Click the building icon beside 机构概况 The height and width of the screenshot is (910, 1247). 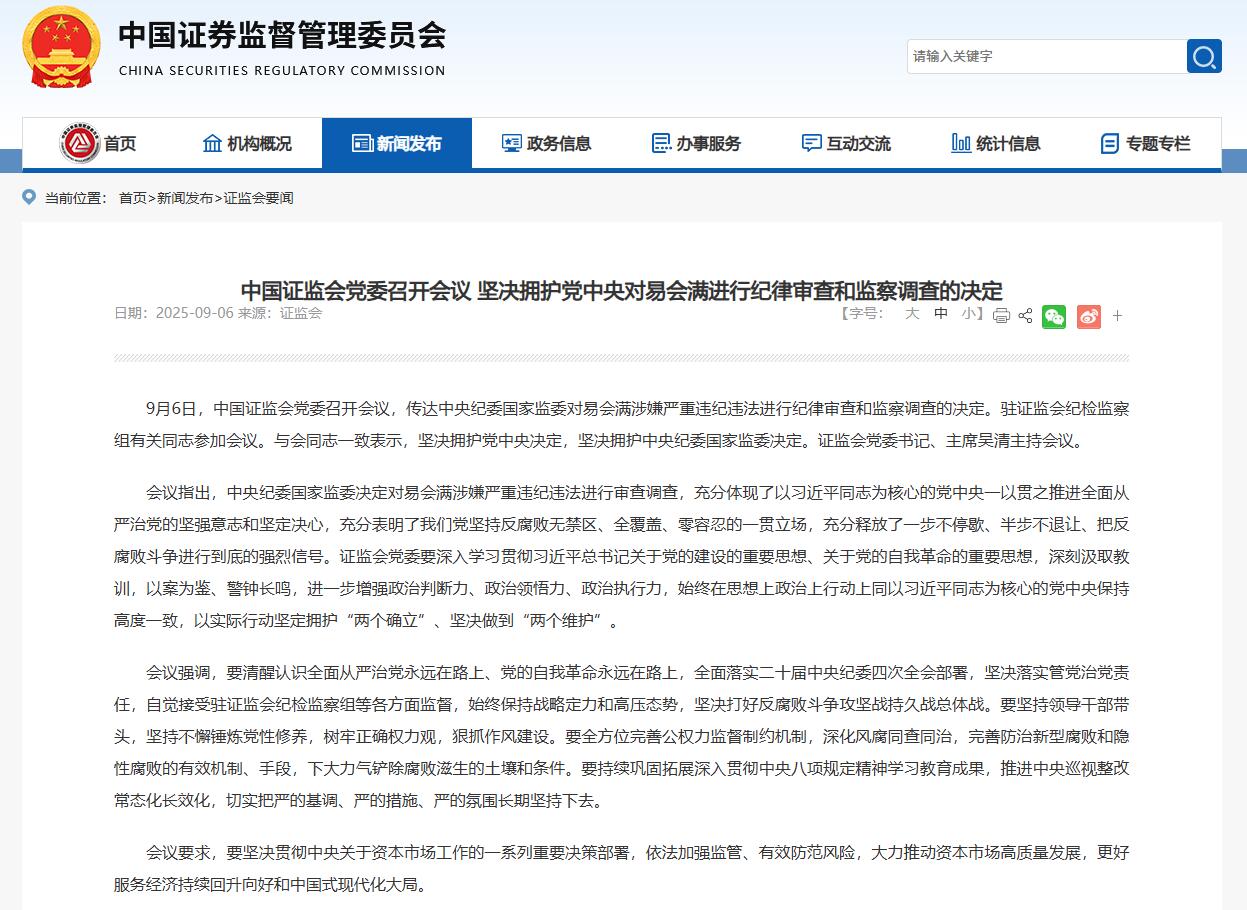[212, 143]
